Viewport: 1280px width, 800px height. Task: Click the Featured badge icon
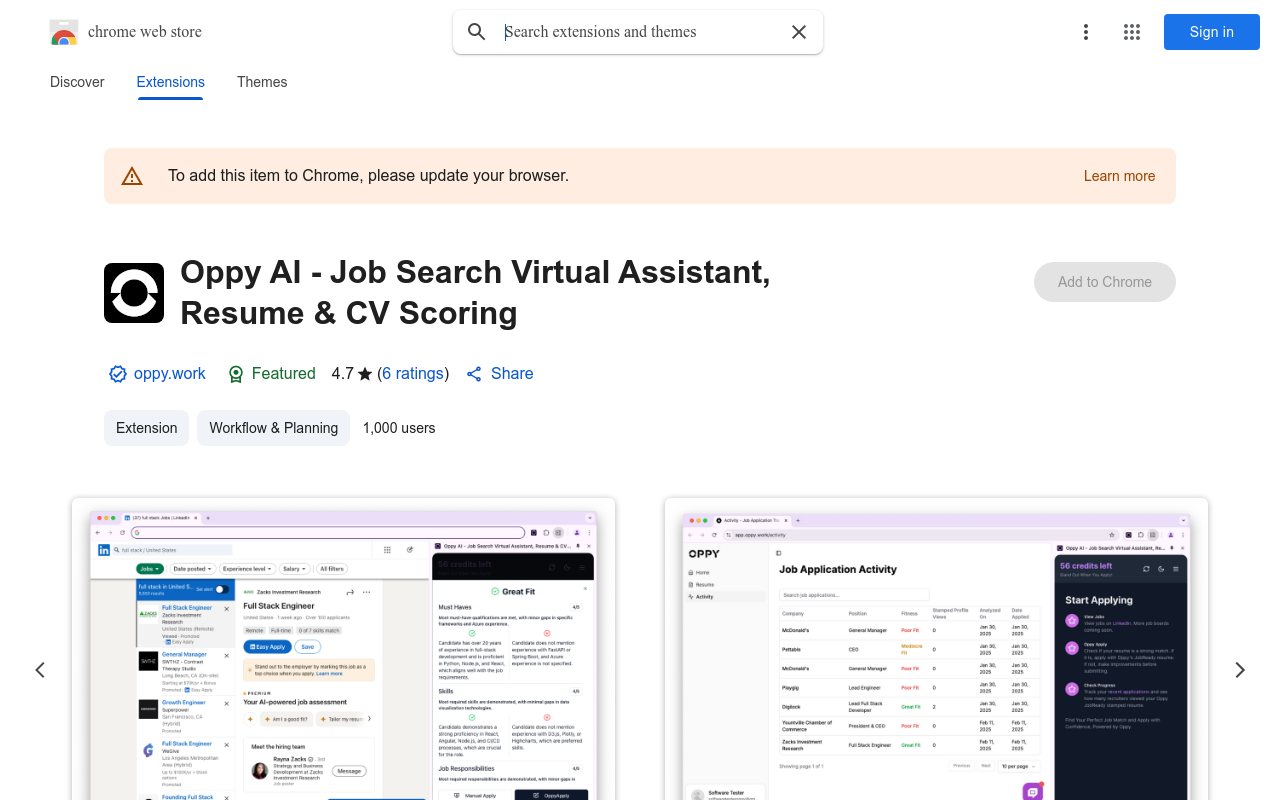pos(236,374)
